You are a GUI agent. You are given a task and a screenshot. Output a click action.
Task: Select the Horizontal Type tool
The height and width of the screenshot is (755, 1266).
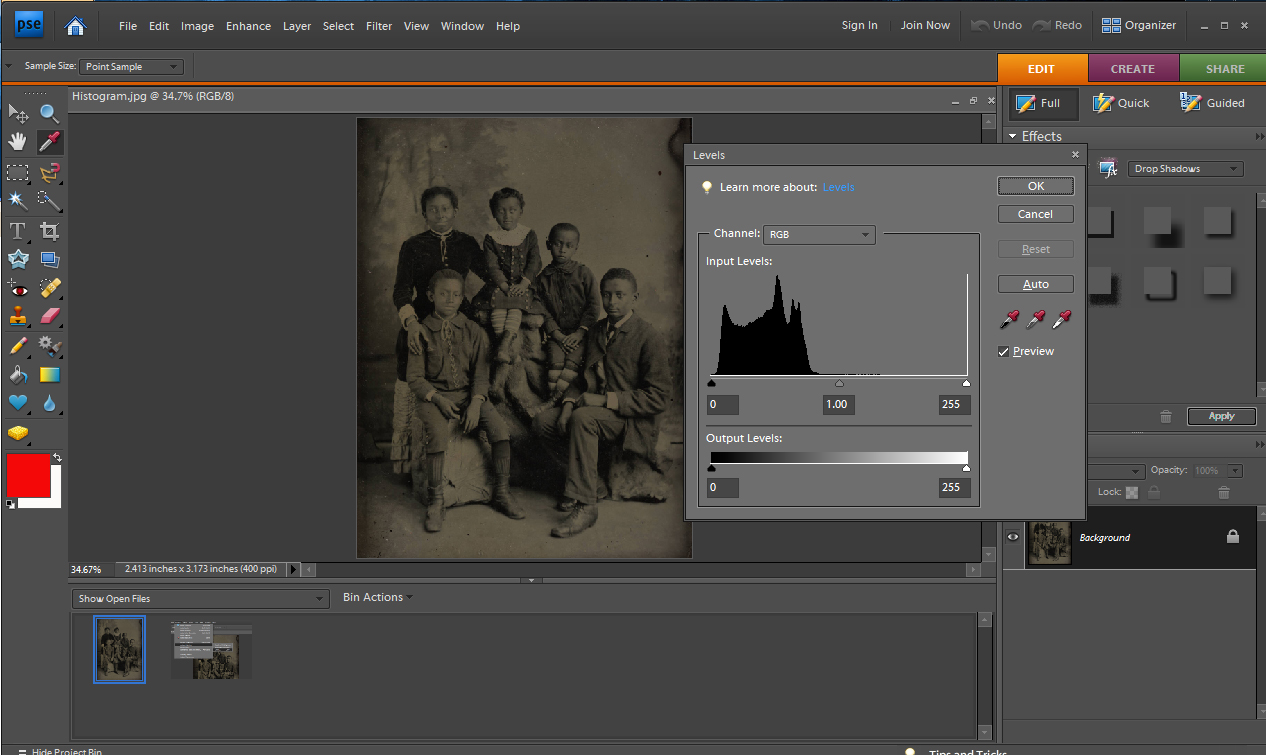point(17,231)
